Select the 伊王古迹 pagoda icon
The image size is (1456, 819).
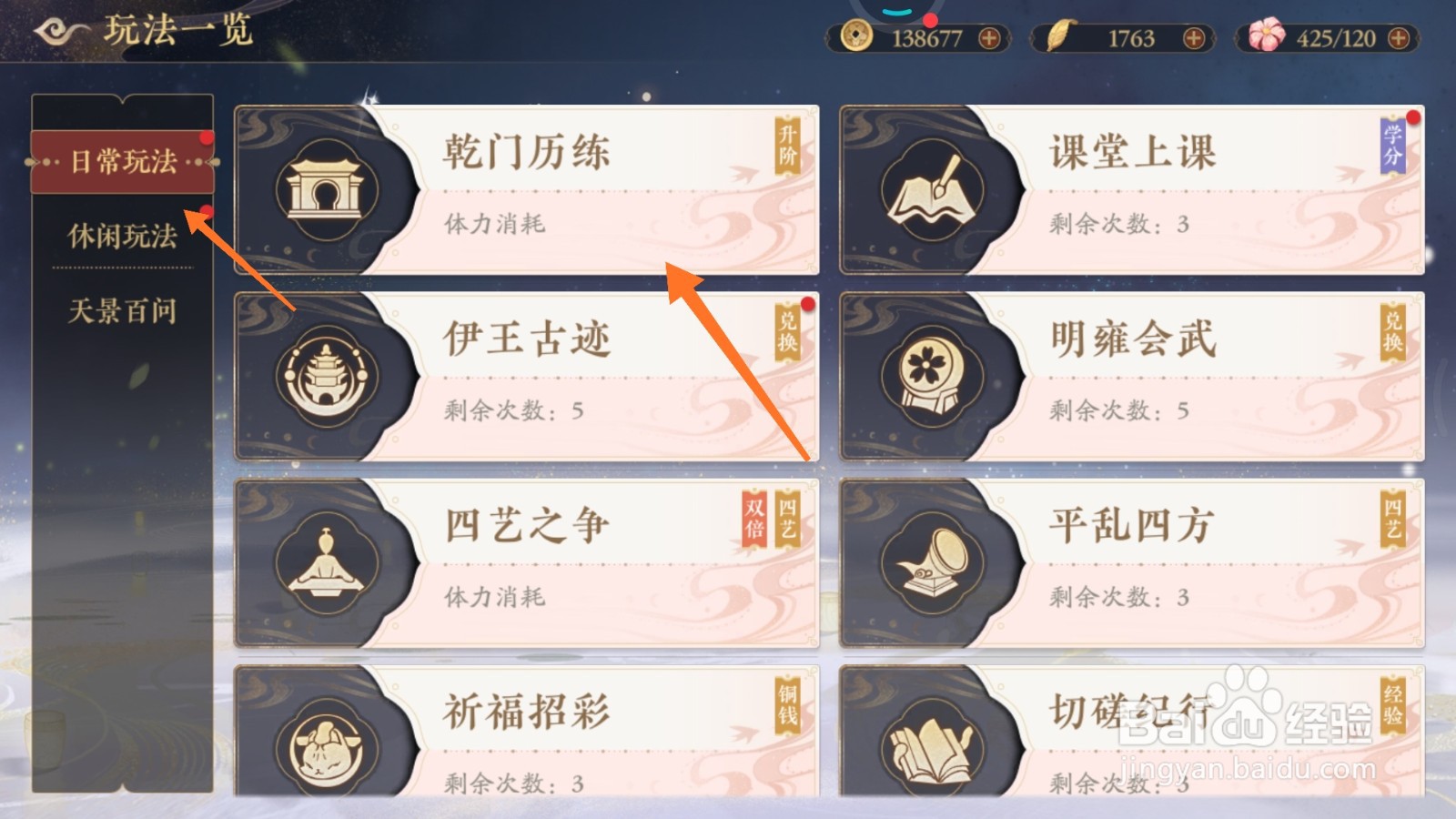[325, 376]
